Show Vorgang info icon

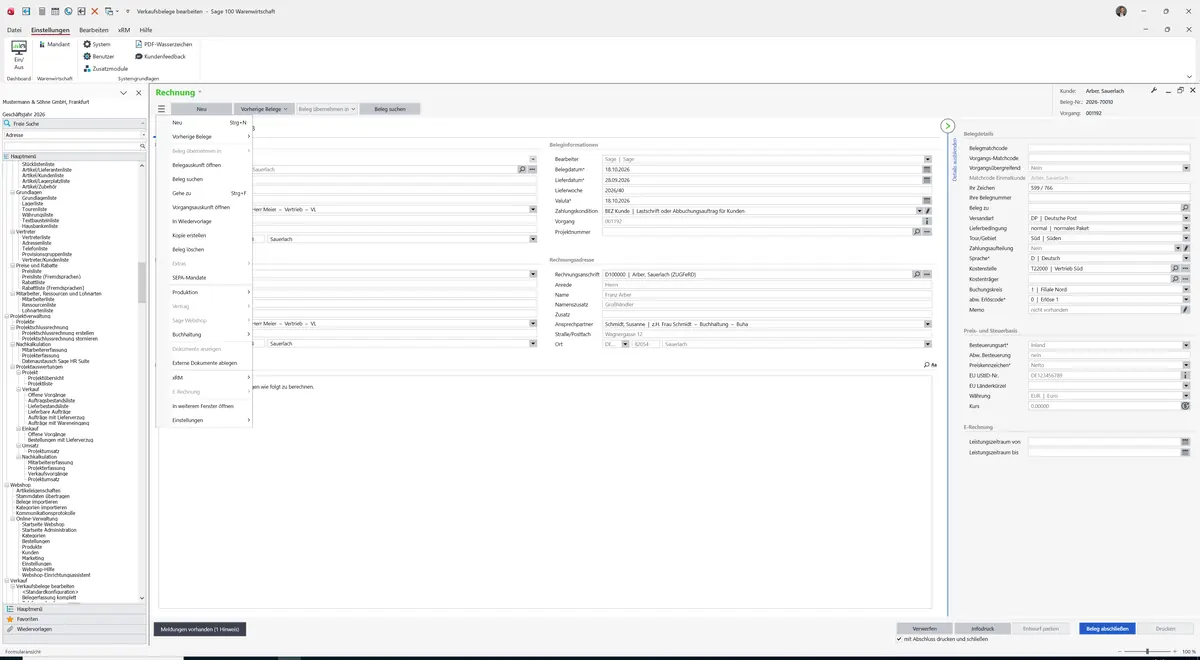pos(927,221)
